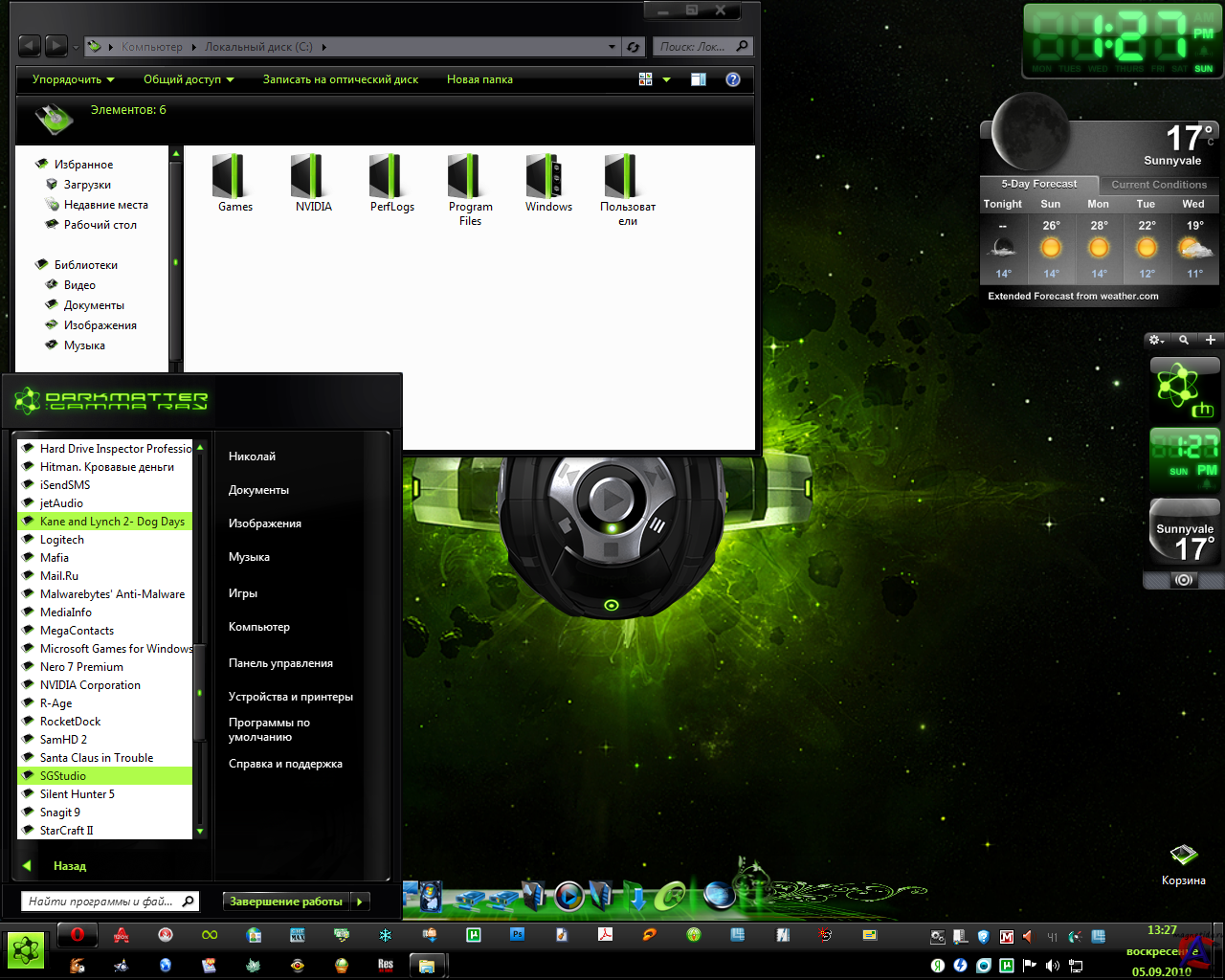Open the NVIDIA folder

click(313, 184)
